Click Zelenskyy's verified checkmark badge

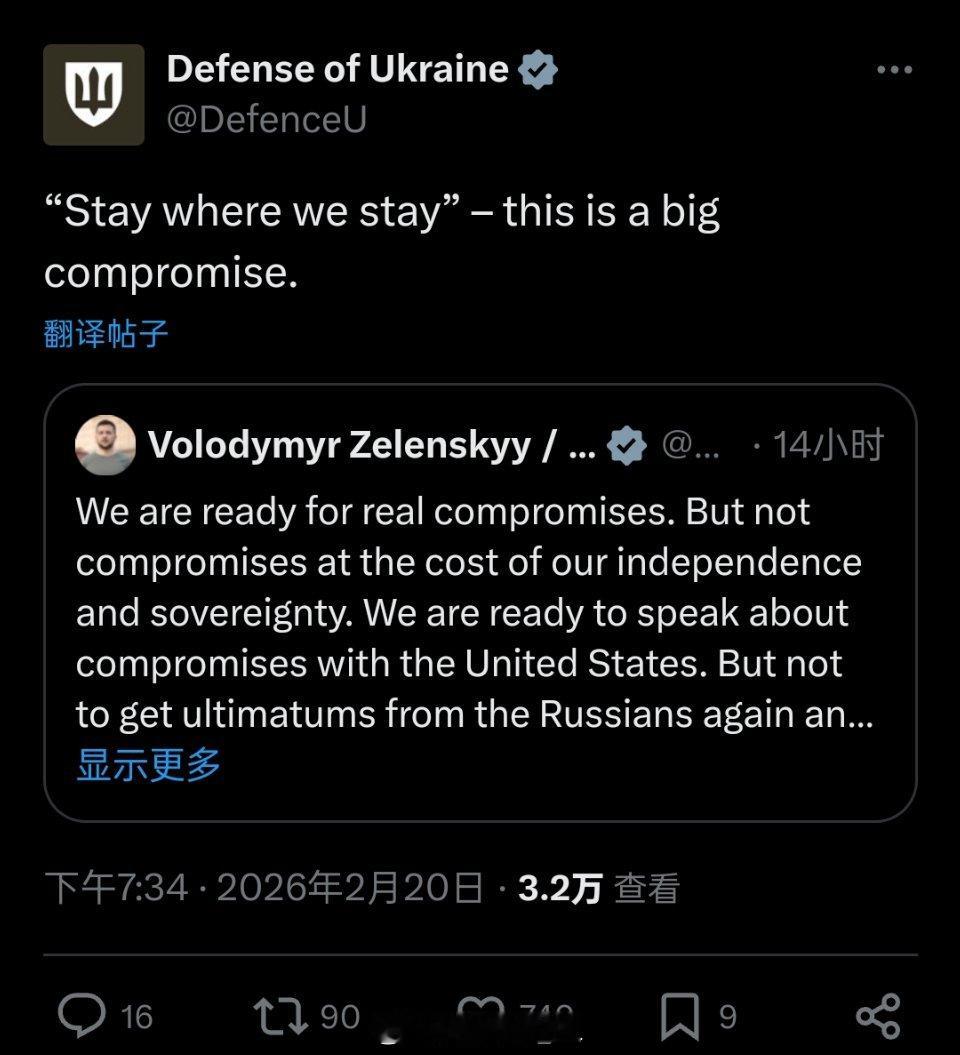(627, 447)
